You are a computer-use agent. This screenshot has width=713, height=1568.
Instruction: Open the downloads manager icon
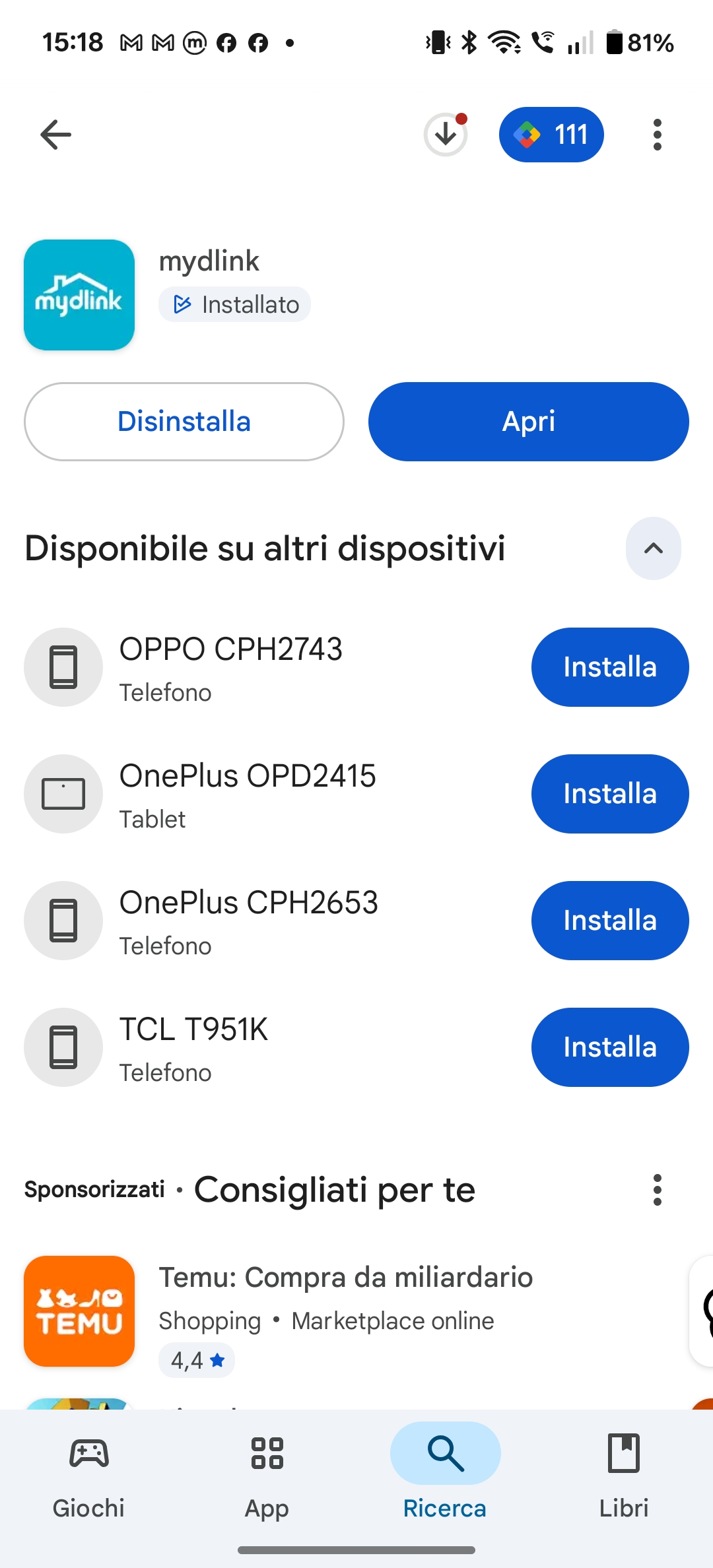446,135
